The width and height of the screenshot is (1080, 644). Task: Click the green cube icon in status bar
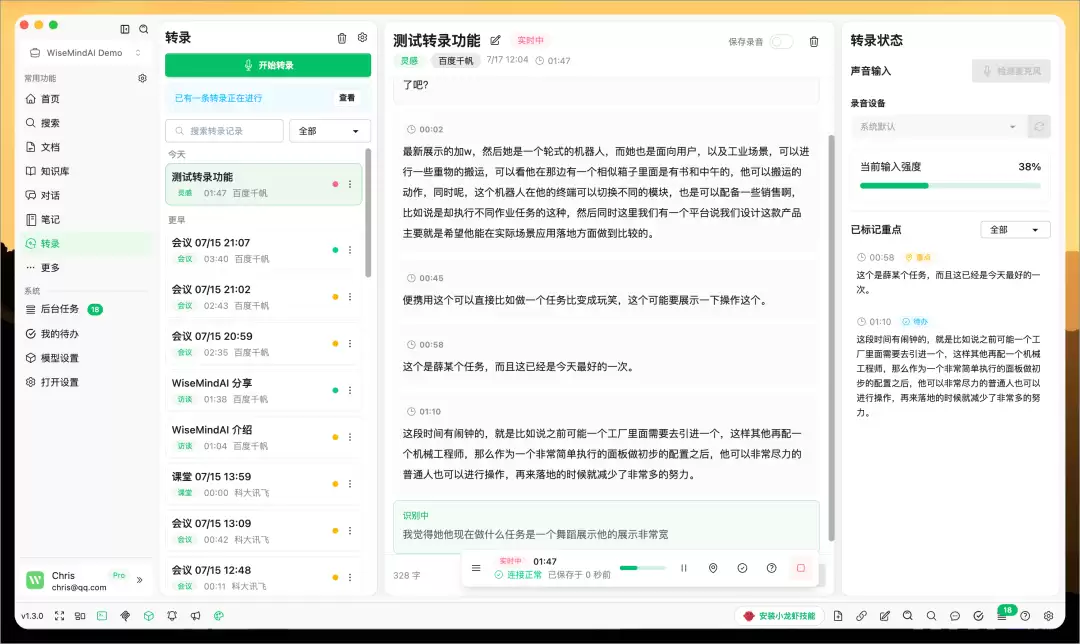[x=149, y=616]
